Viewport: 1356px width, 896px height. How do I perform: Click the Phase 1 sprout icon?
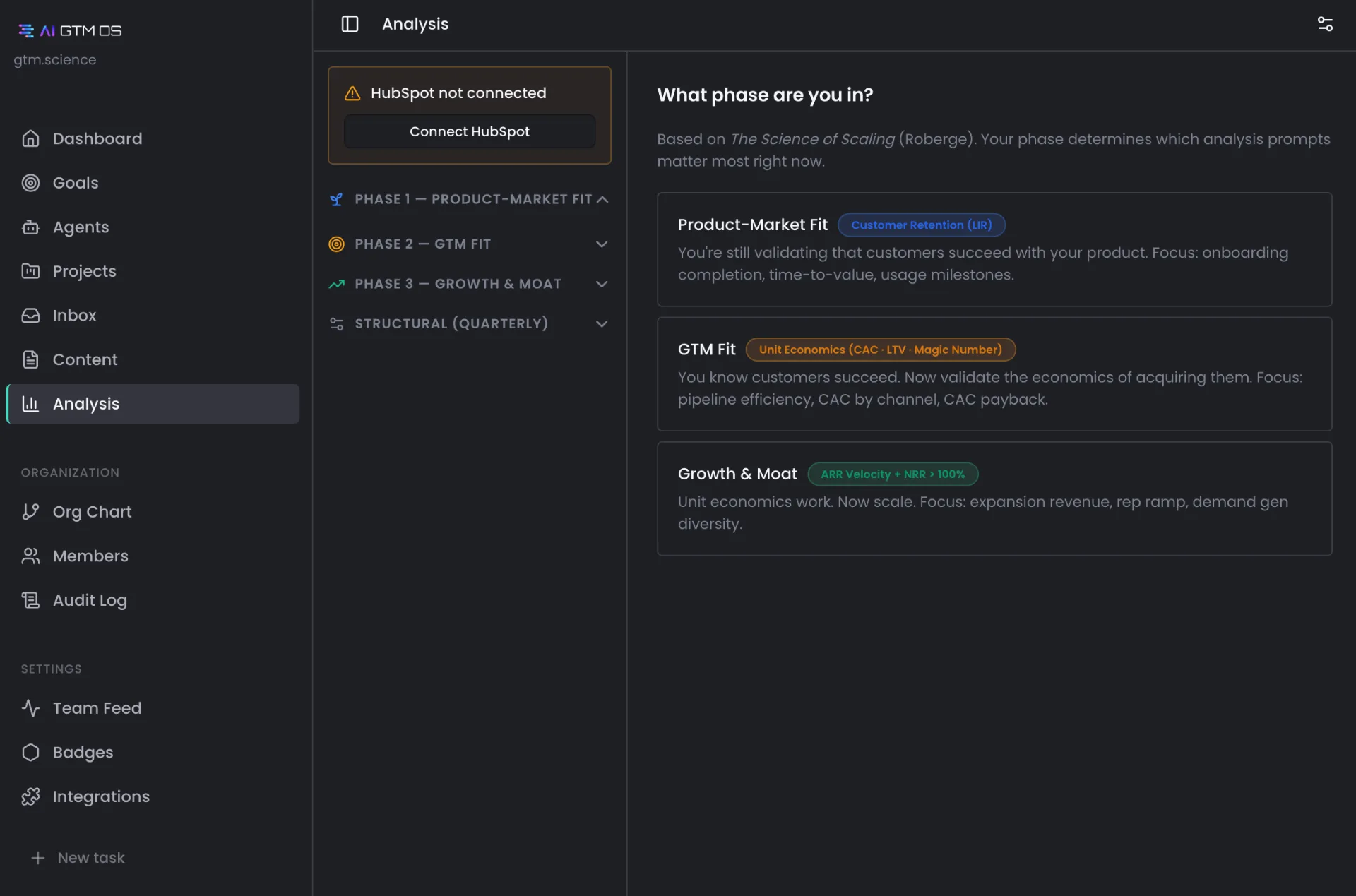click(336, 200)
